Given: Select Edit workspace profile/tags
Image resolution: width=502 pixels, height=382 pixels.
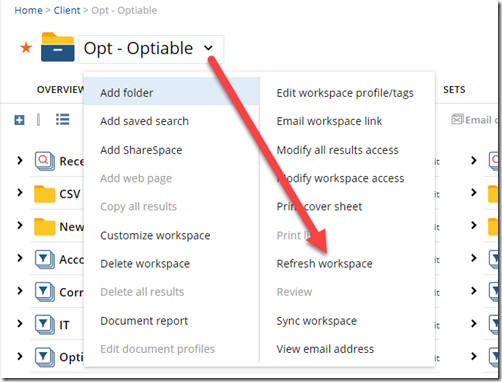Looking at the screenshot, I should (345, 93).
